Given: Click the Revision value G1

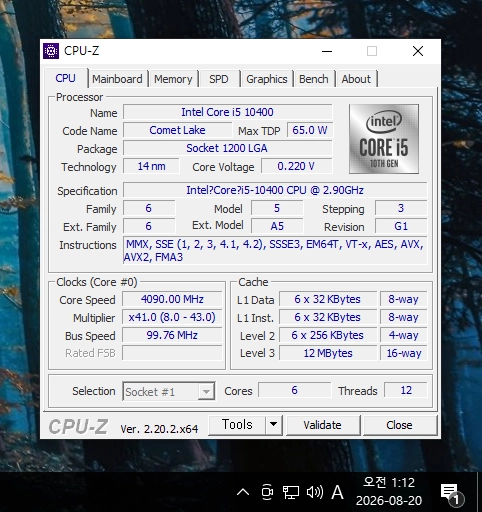Looking at the screenshot, I should pos(401,226).
